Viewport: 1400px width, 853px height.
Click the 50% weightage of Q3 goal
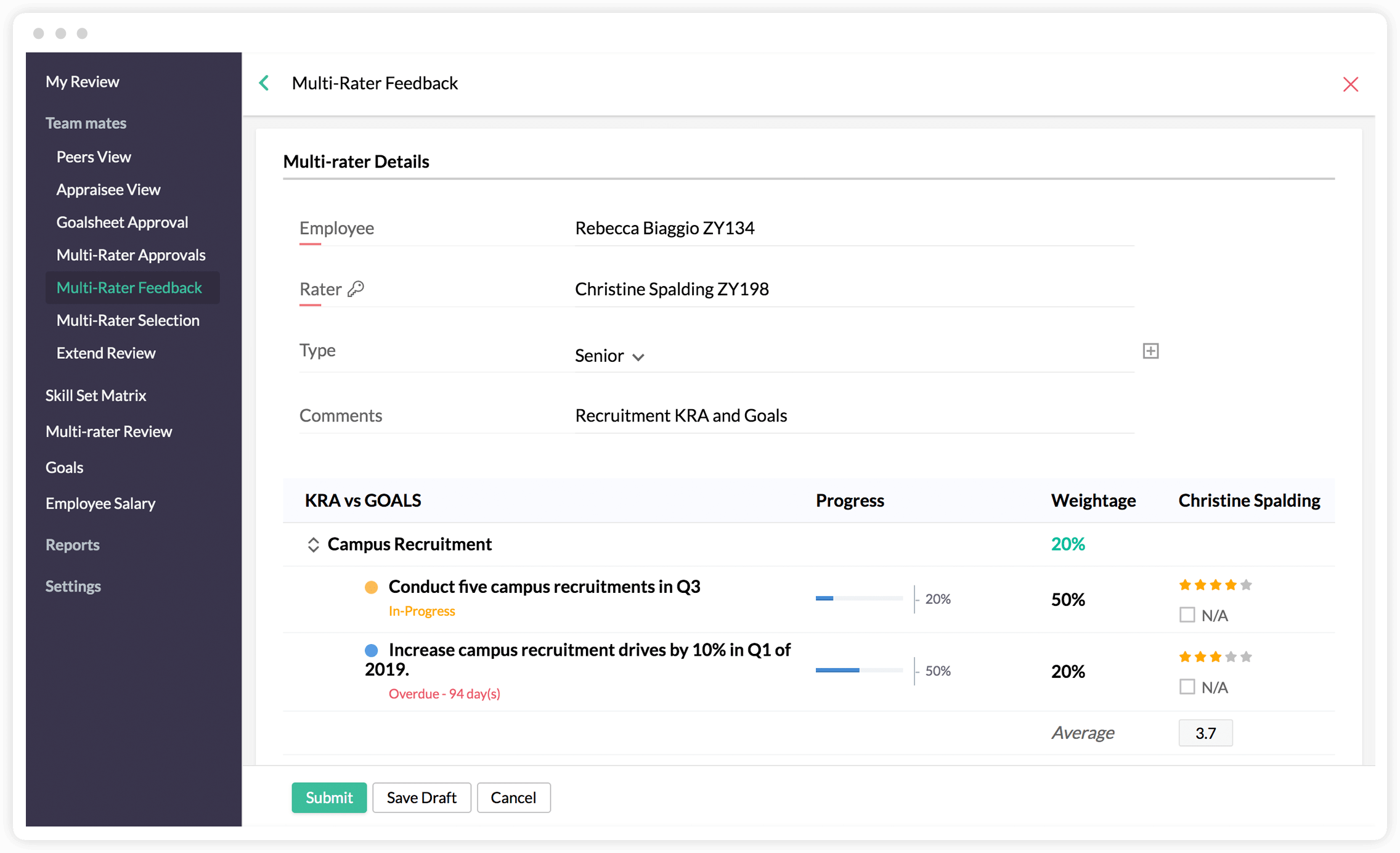tap(1068, 599)
